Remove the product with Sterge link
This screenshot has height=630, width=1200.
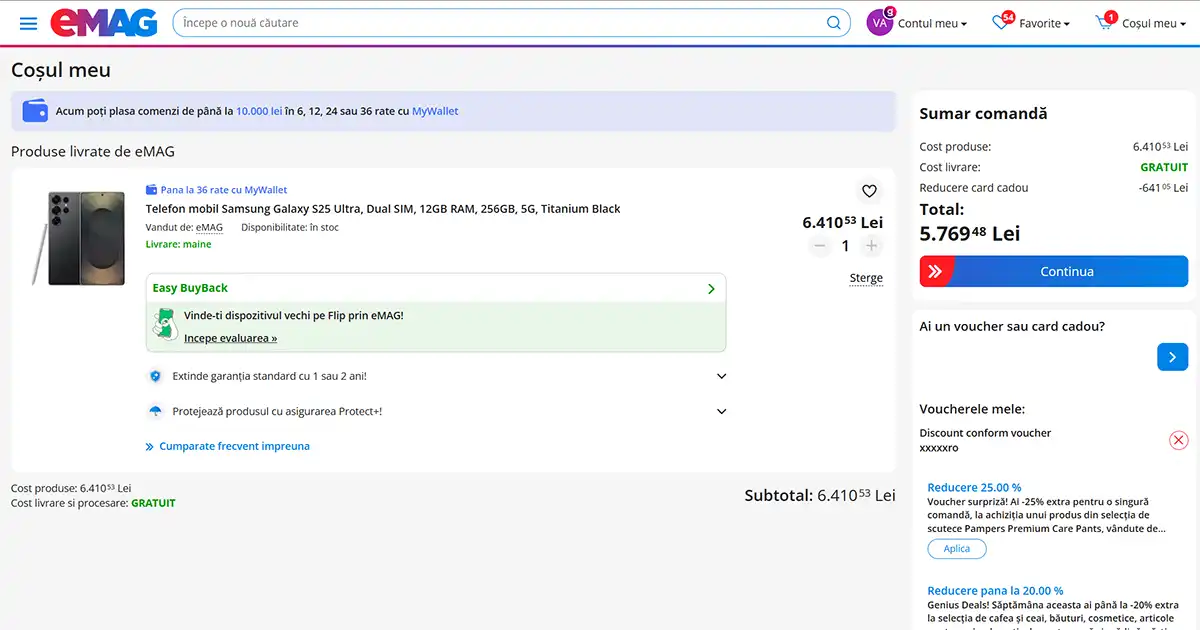(x=866, y=278)
